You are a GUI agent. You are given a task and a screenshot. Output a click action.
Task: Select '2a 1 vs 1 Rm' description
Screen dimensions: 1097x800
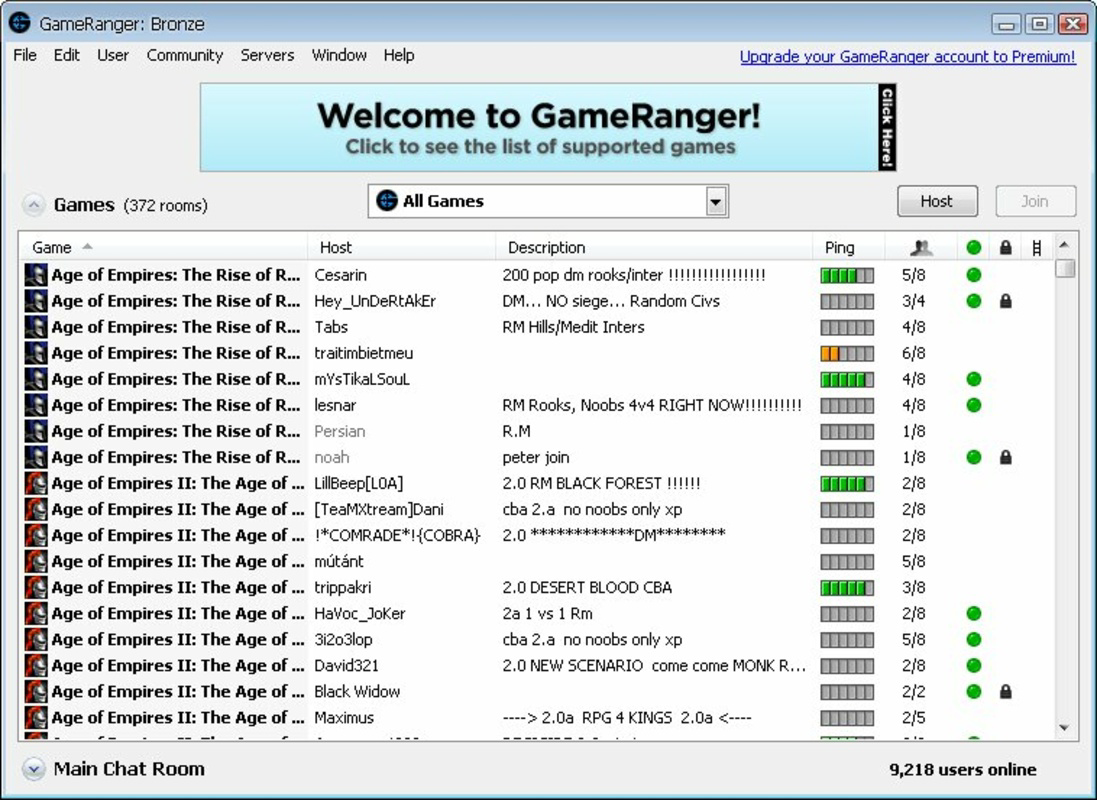[x=547, y=613]
